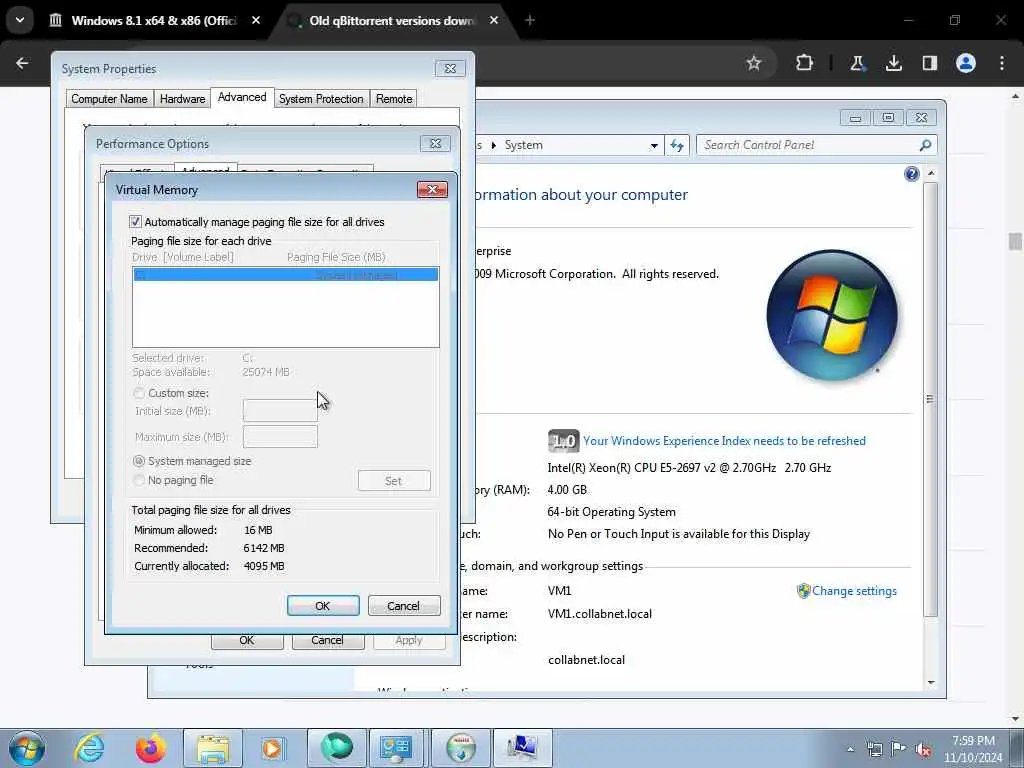Click Cancel in Performance Options dialog
The height and width of the screenshot is (768, 1024).
[x=327, y=641]
